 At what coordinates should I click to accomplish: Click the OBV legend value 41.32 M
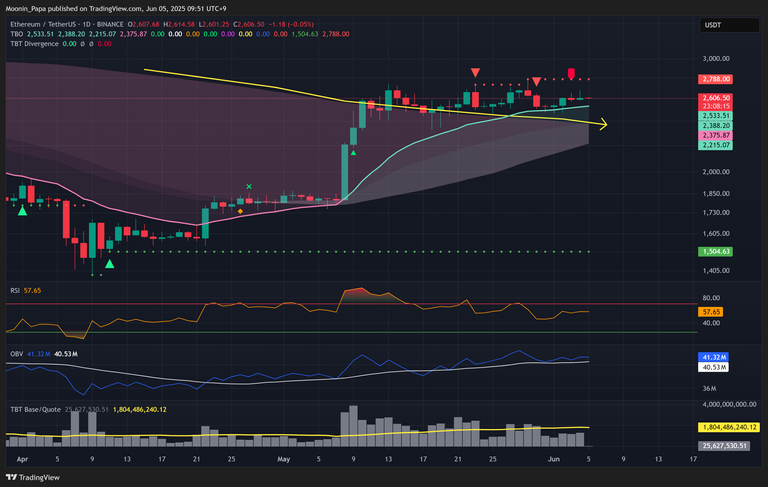[38, 354]
